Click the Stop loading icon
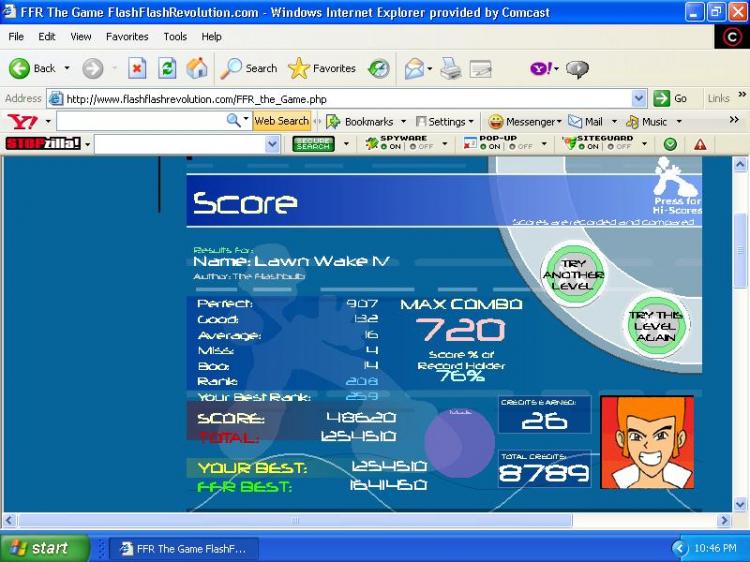The image size is (750, 562). click(x=137, y=69)
